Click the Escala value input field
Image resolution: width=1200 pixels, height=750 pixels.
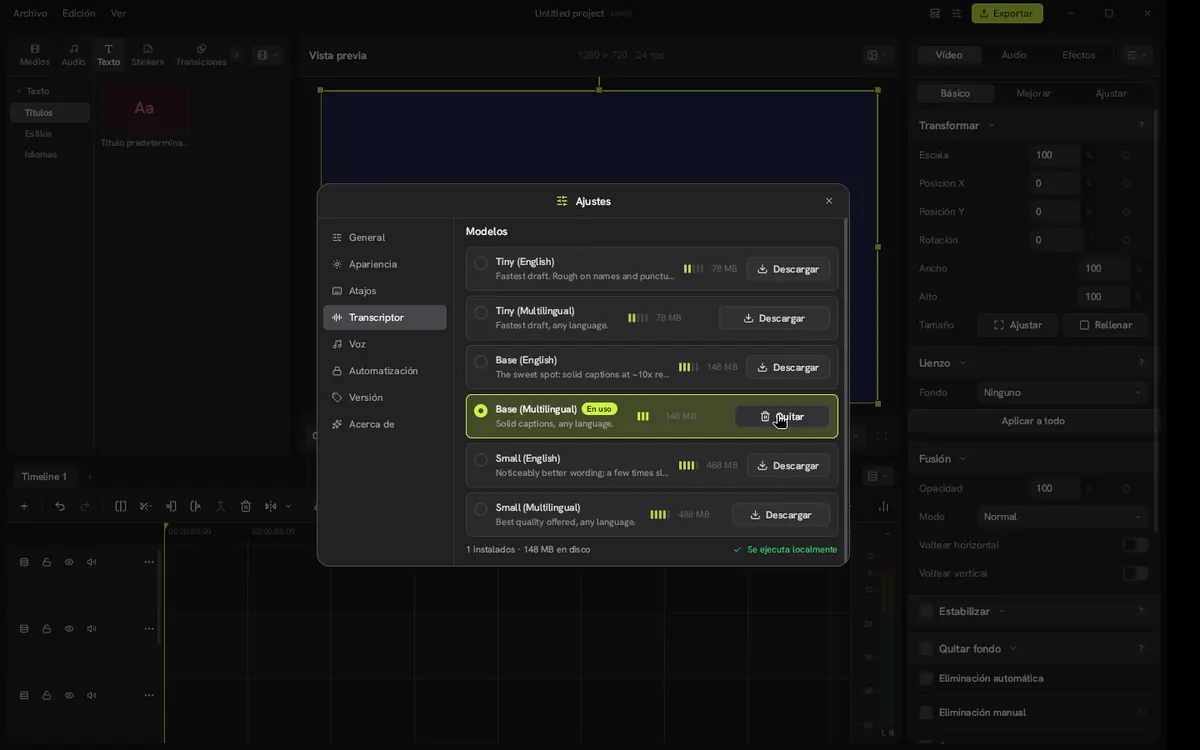(x=1054, y=155)
